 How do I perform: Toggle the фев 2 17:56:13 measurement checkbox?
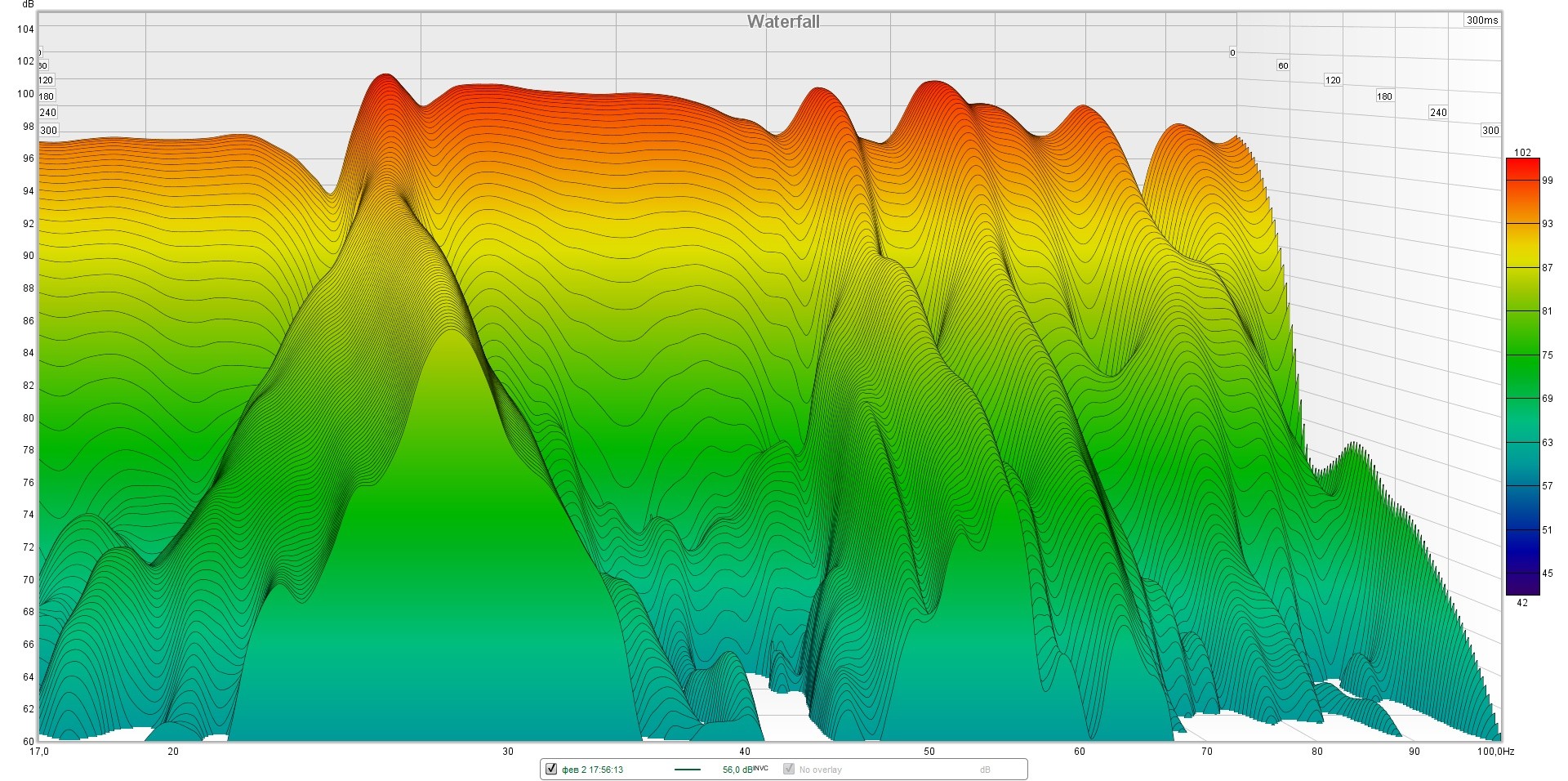click(x=551, y=770)
